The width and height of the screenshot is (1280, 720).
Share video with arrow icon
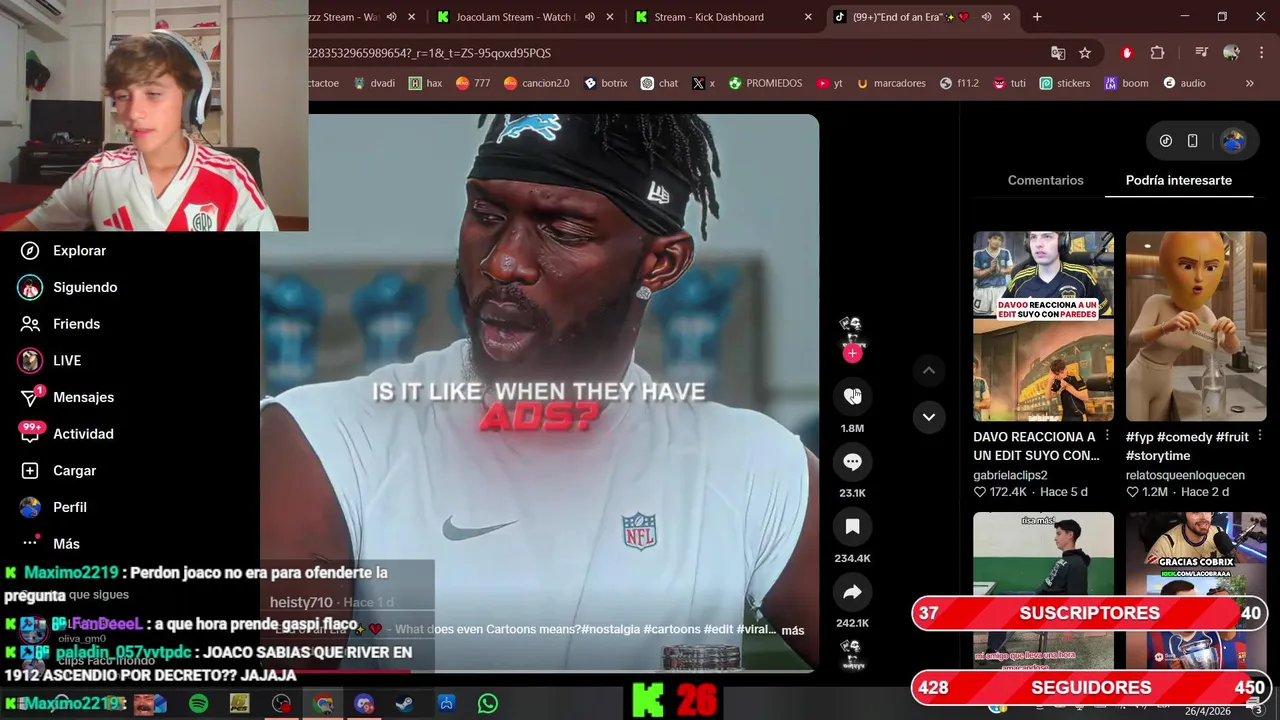(852, 592)
